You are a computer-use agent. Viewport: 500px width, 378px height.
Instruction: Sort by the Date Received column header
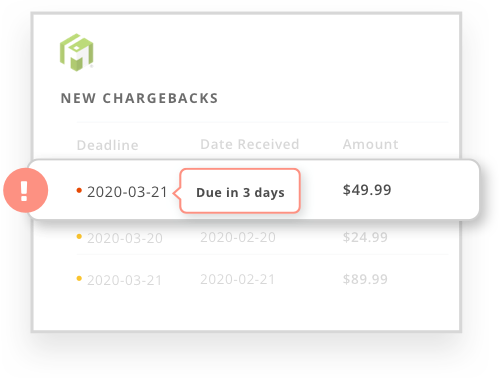click(250, 144)
